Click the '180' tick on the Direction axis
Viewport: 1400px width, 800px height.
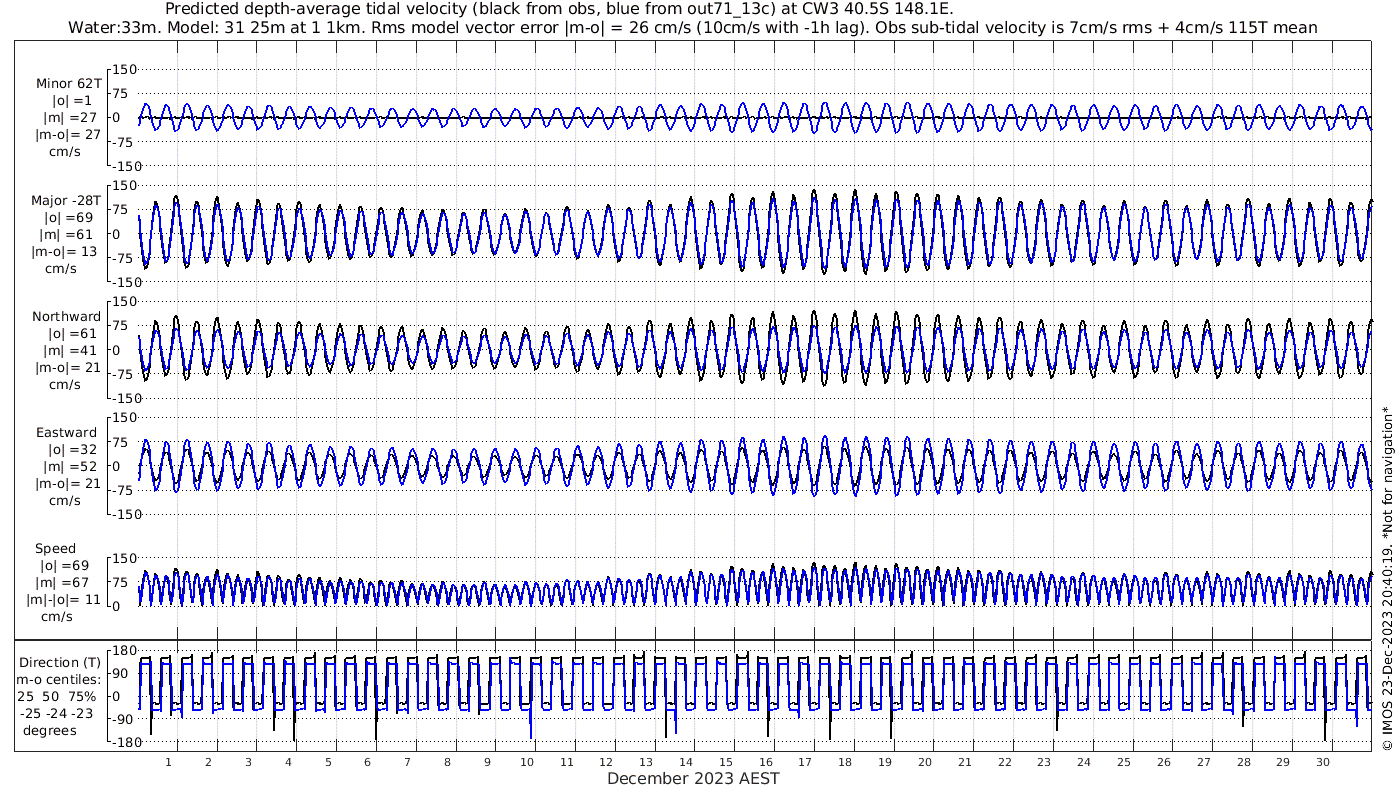pos(124,650)
